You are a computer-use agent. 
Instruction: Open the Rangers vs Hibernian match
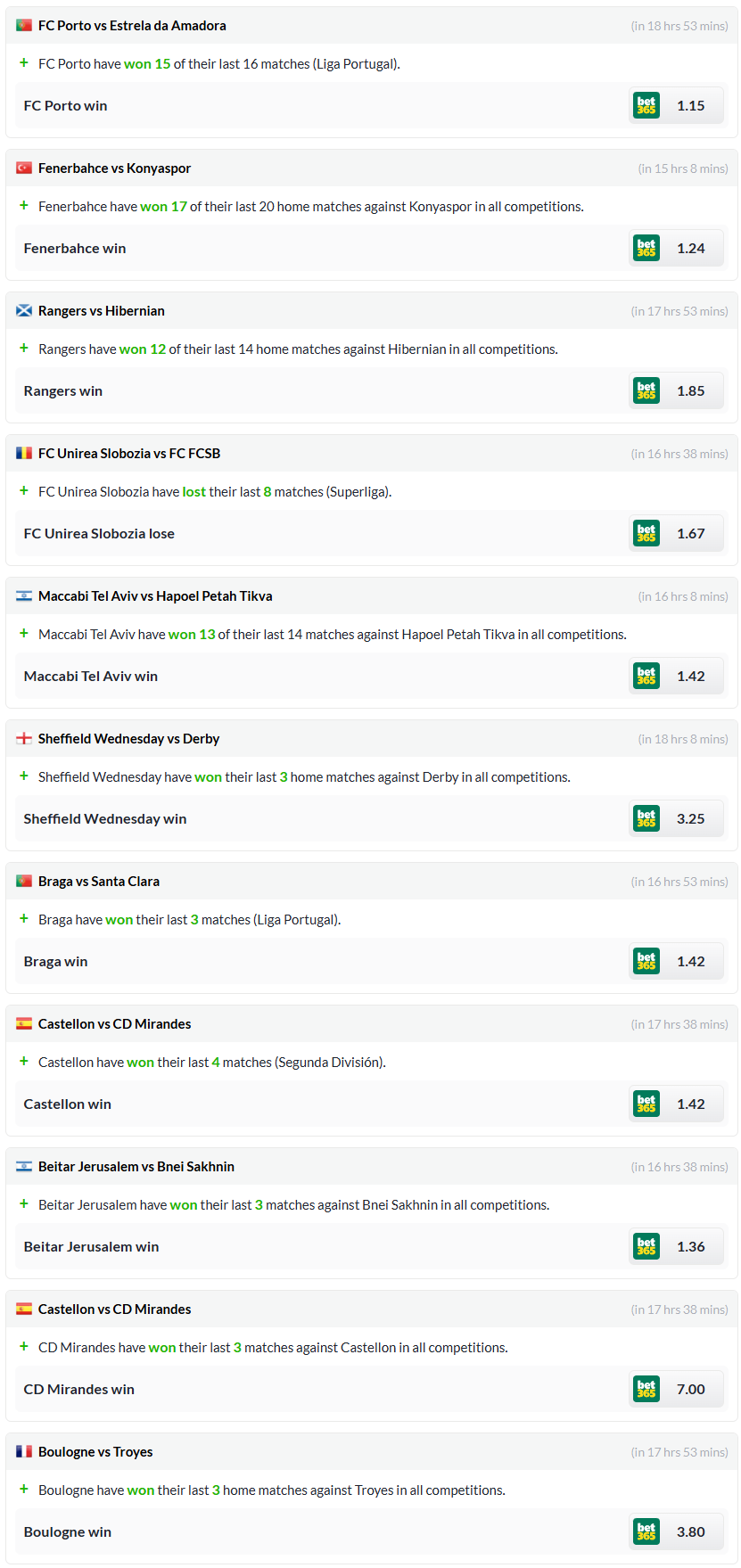click(102, 311)
